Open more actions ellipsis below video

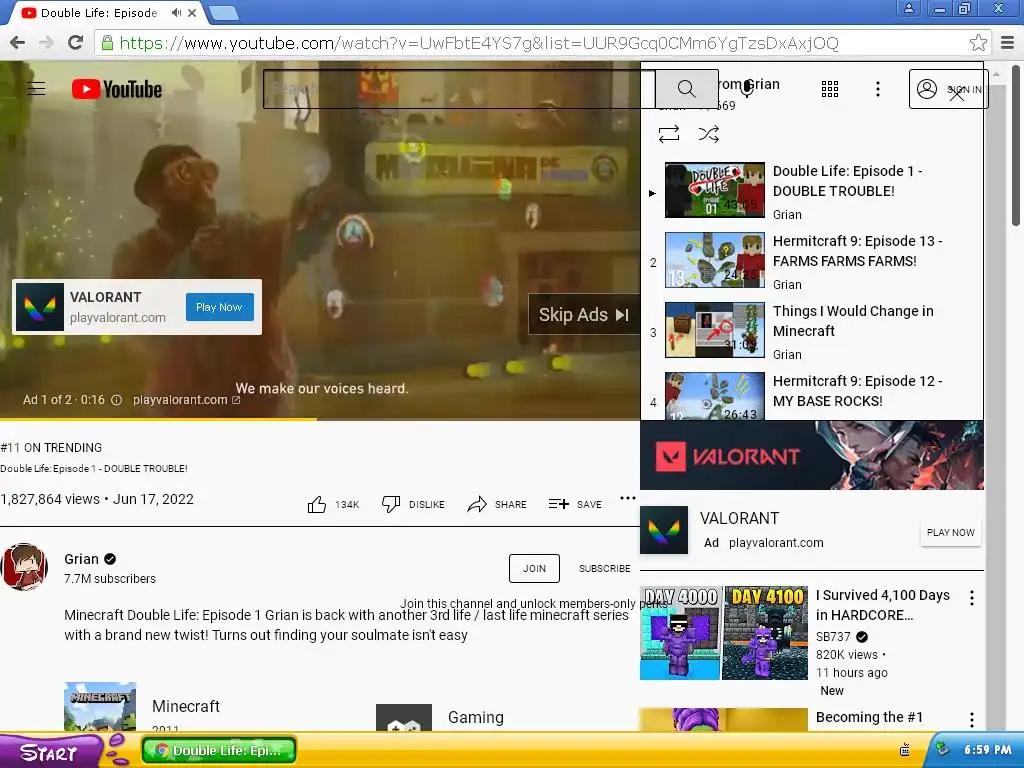pos(628,498)
